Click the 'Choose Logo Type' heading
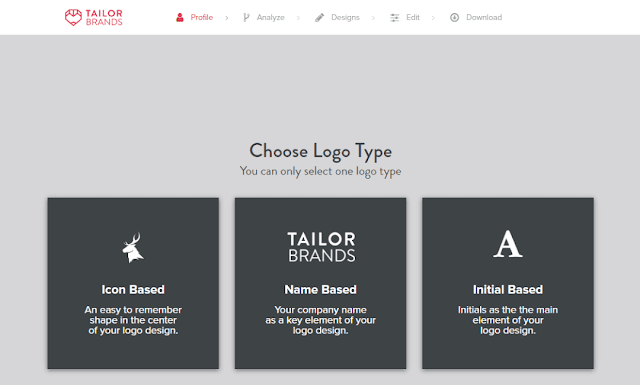This screenshot has width=640, height=385. point(320,151)
